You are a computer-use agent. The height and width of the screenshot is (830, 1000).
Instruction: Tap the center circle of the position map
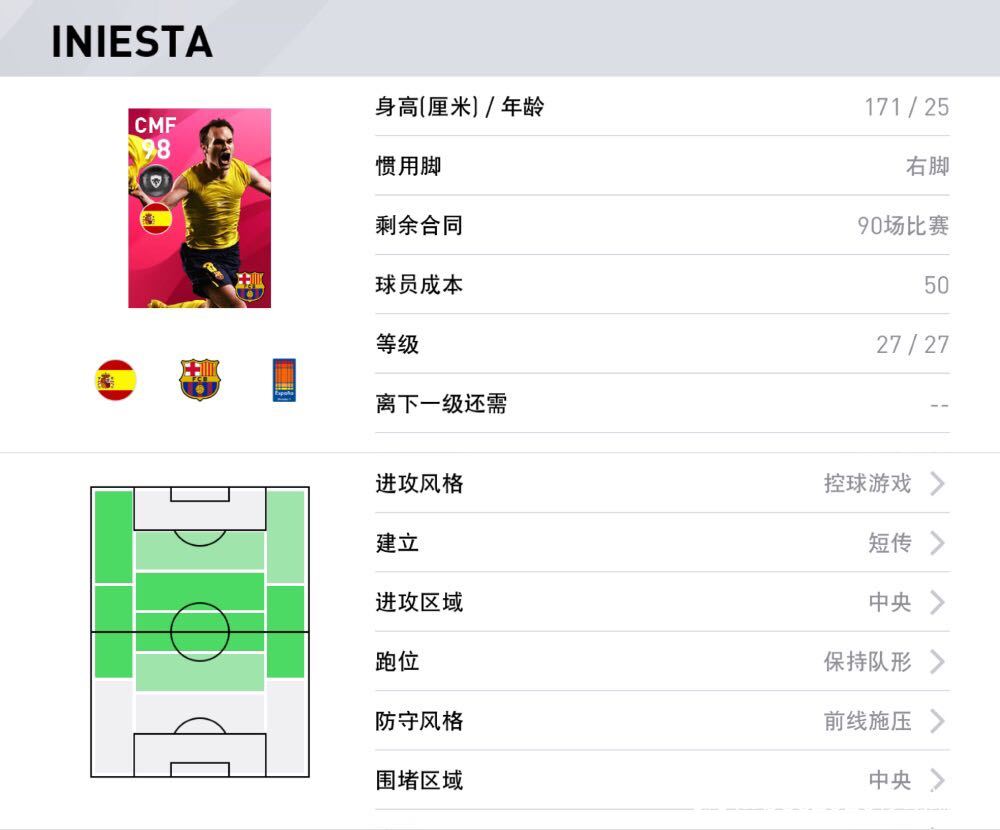pos(200,632)
